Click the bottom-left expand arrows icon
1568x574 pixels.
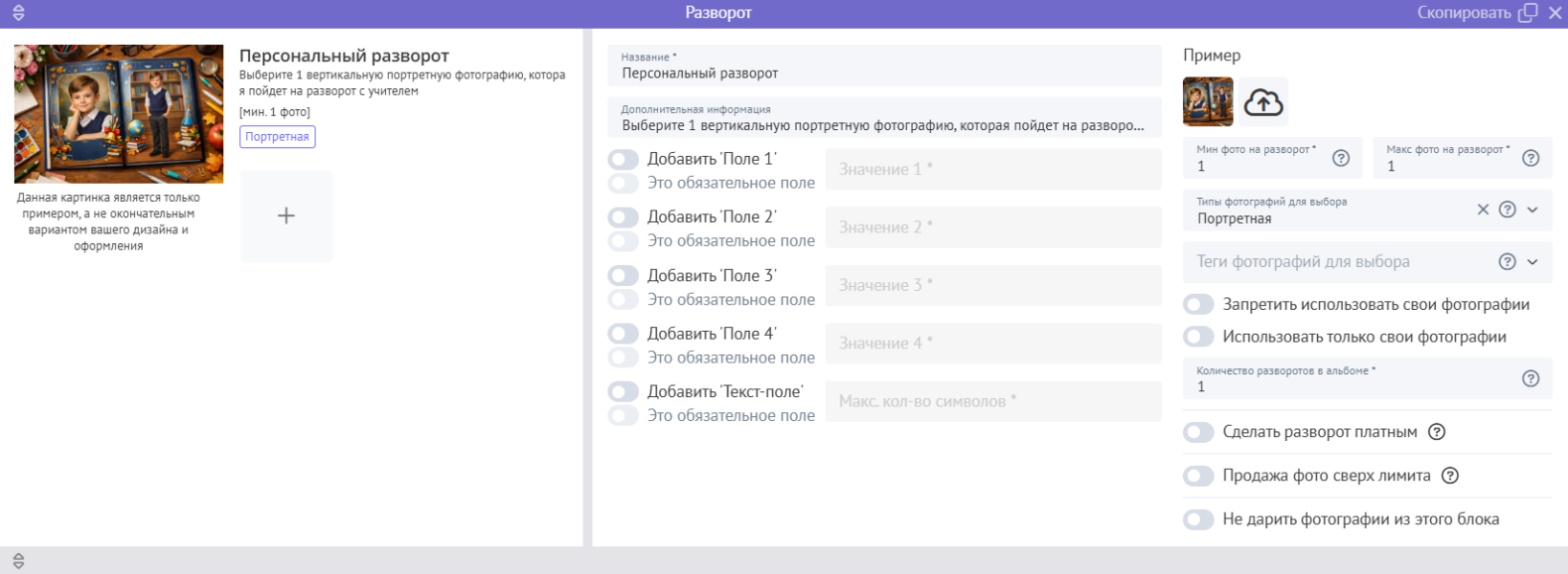(18, 561)
